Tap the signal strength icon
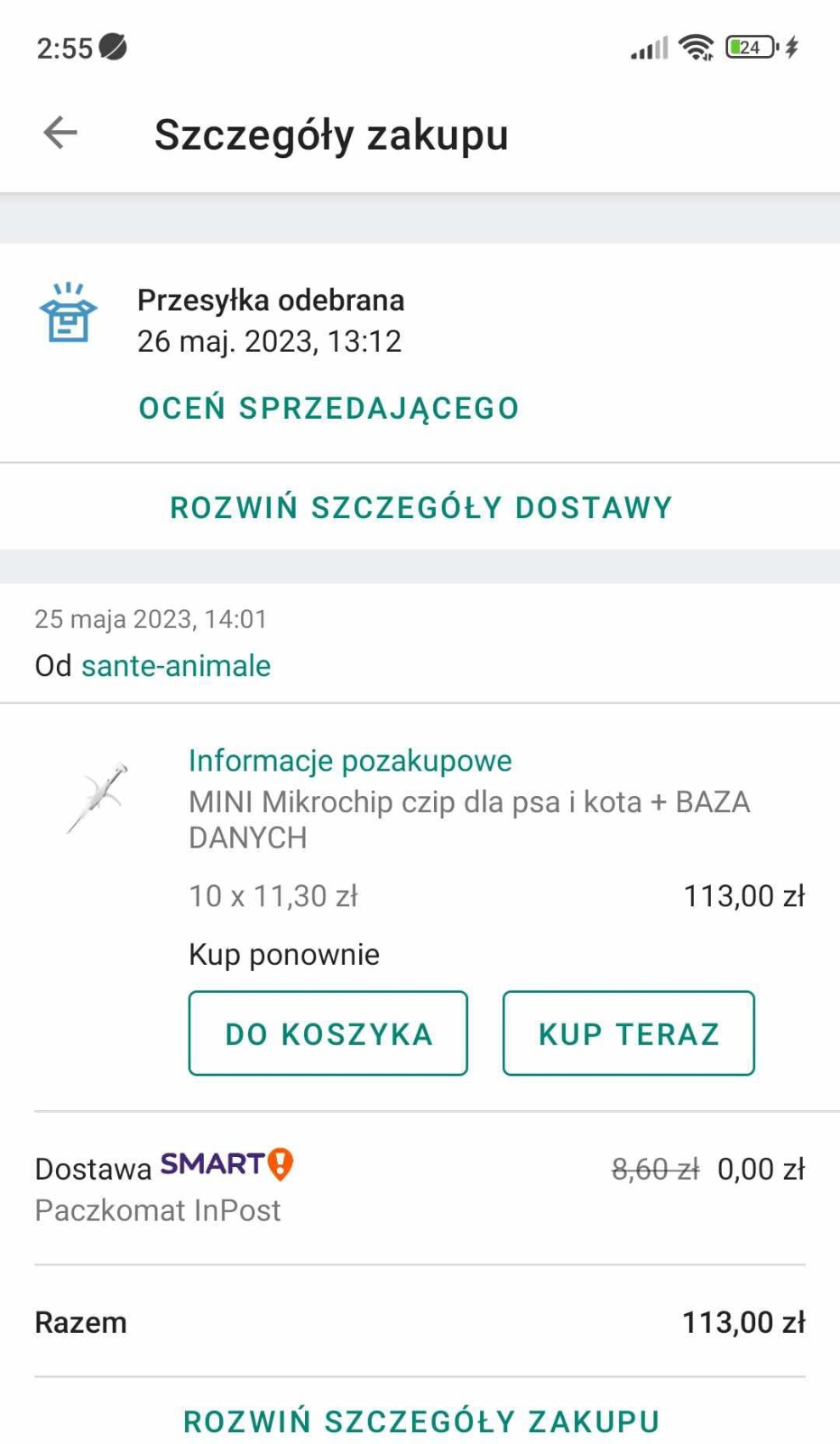 pos(650,48)
